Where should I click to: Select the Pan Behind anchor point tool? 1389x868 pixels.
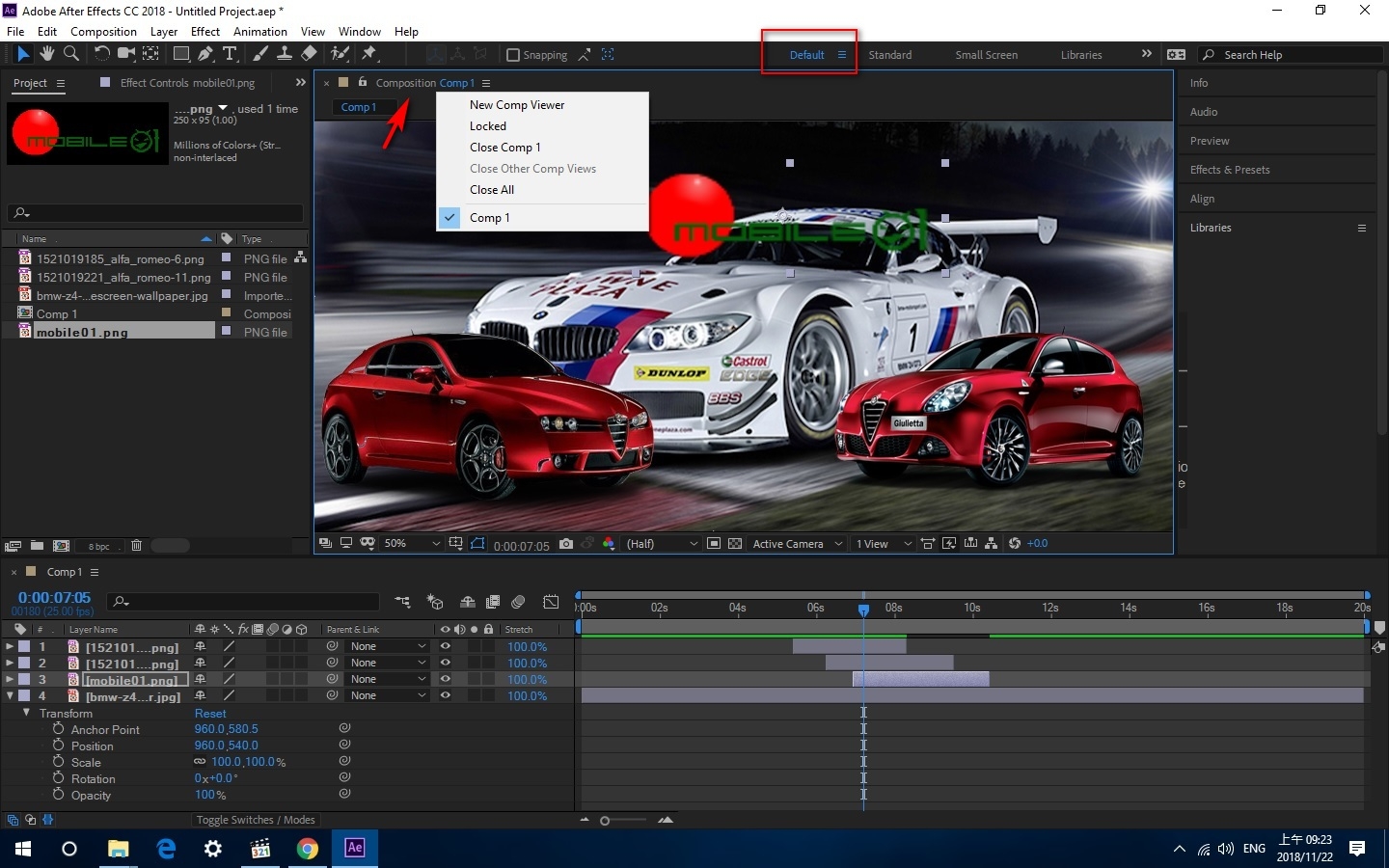coord(151,54)
